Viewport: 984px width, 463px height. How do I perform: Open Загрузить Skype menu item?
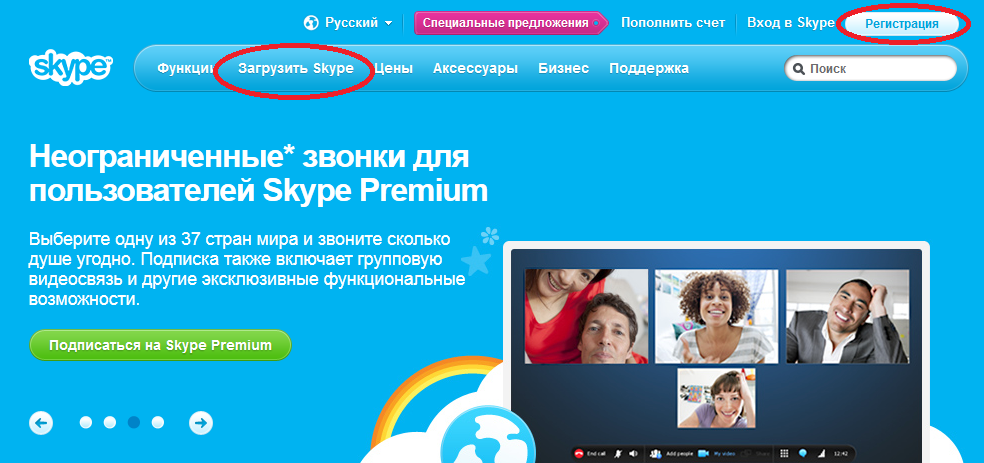point(296,68)
